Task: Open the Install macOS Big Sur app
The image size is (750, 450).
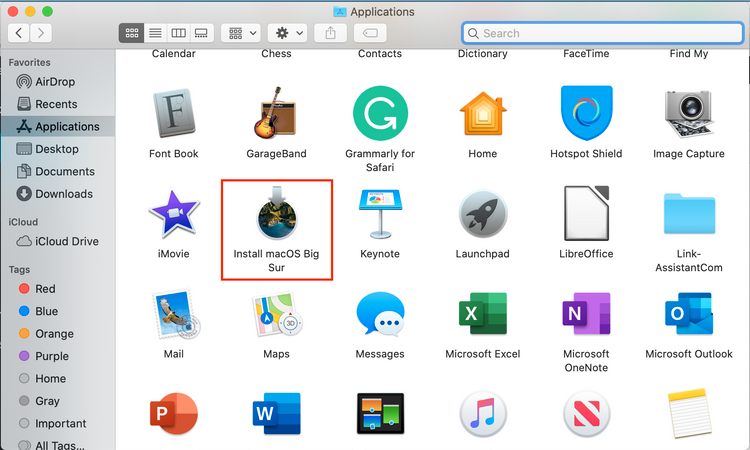Action: click(275, 215)
